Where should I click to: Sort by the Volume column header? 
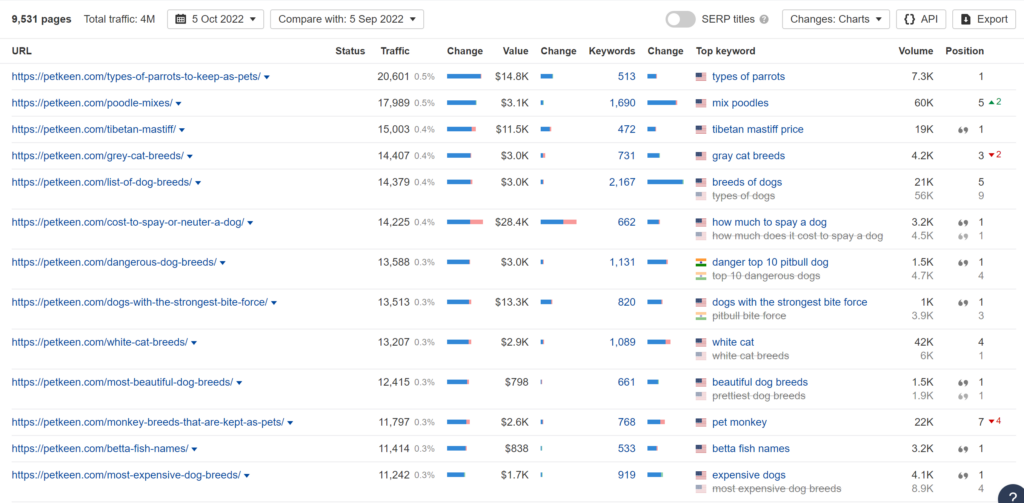916,51
